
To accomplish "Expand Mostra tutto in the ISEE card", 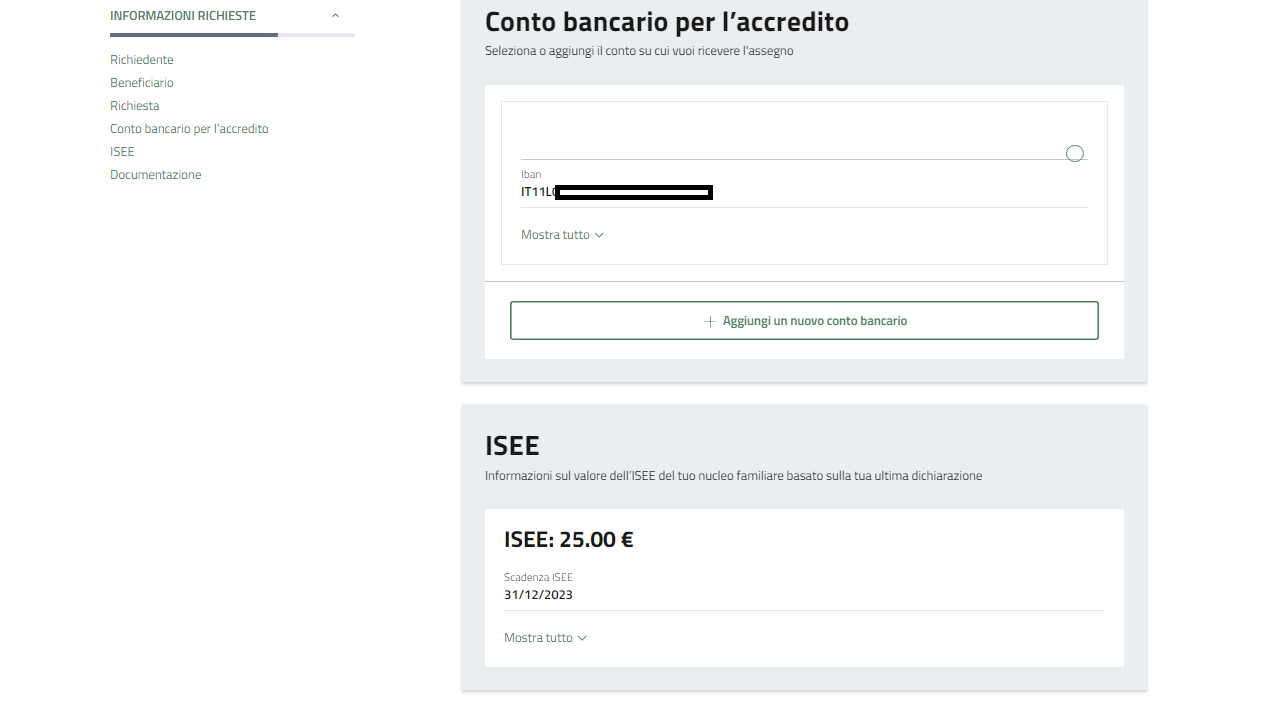I will click(x=538, y=638).
